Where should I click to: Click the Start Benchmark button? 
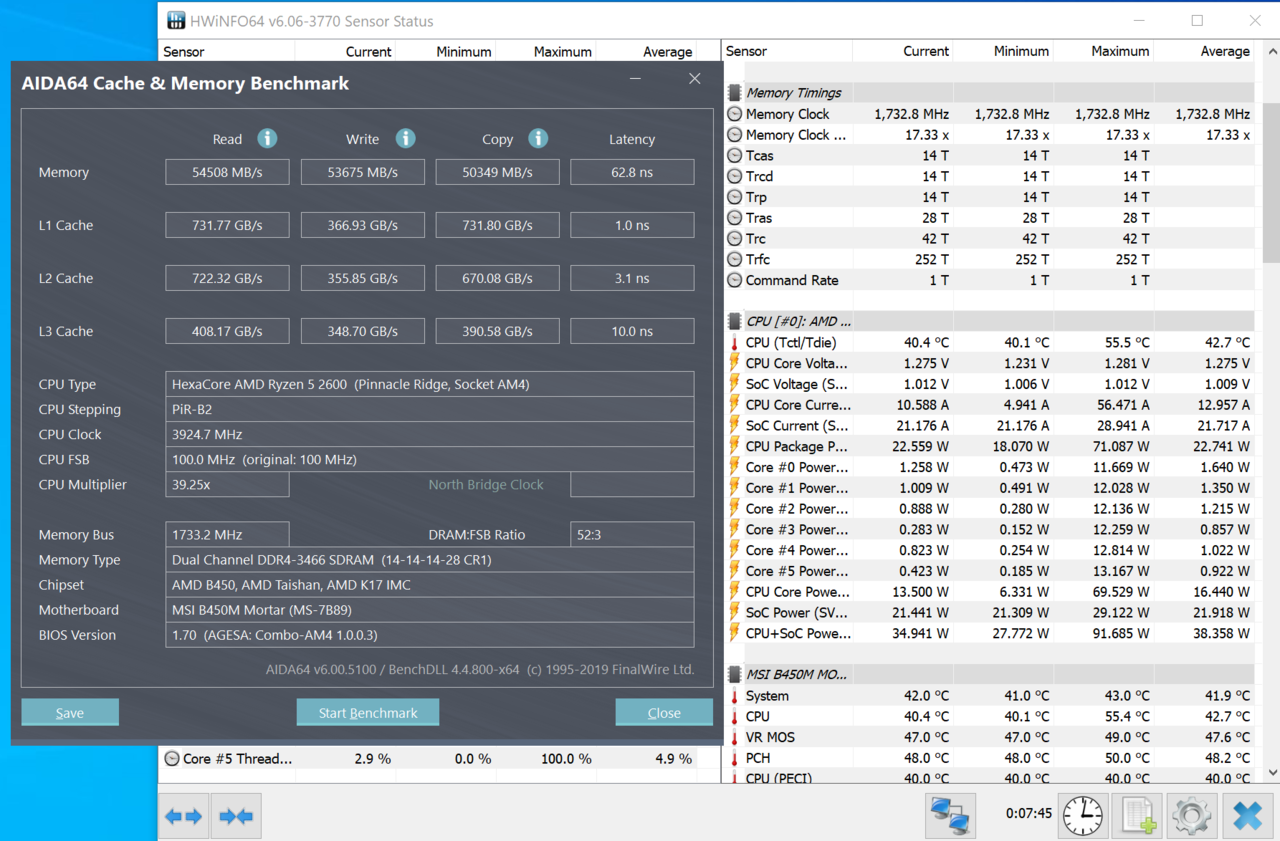[x=368, y=712]
